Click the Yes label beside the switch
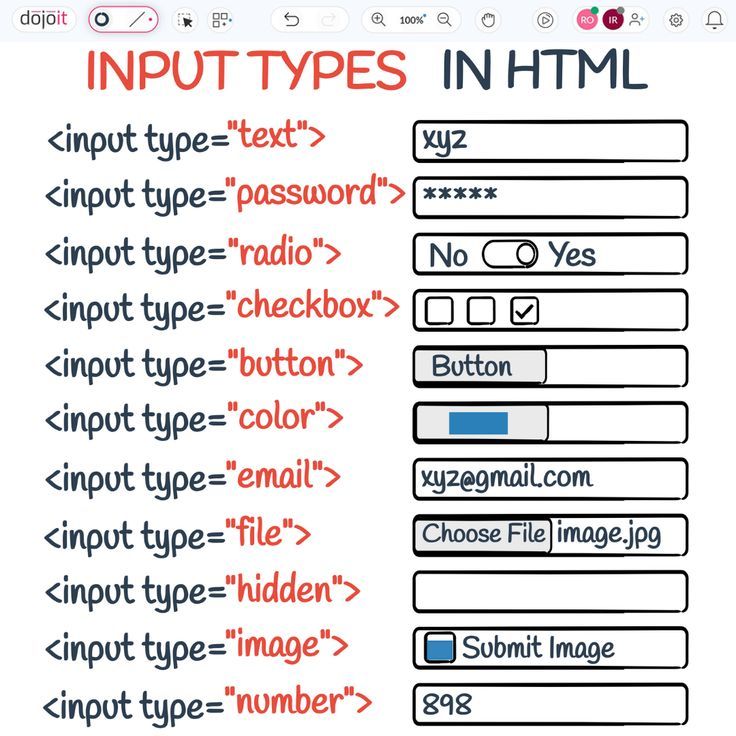This screenshot has width=736, height=736. pos(572,254)
